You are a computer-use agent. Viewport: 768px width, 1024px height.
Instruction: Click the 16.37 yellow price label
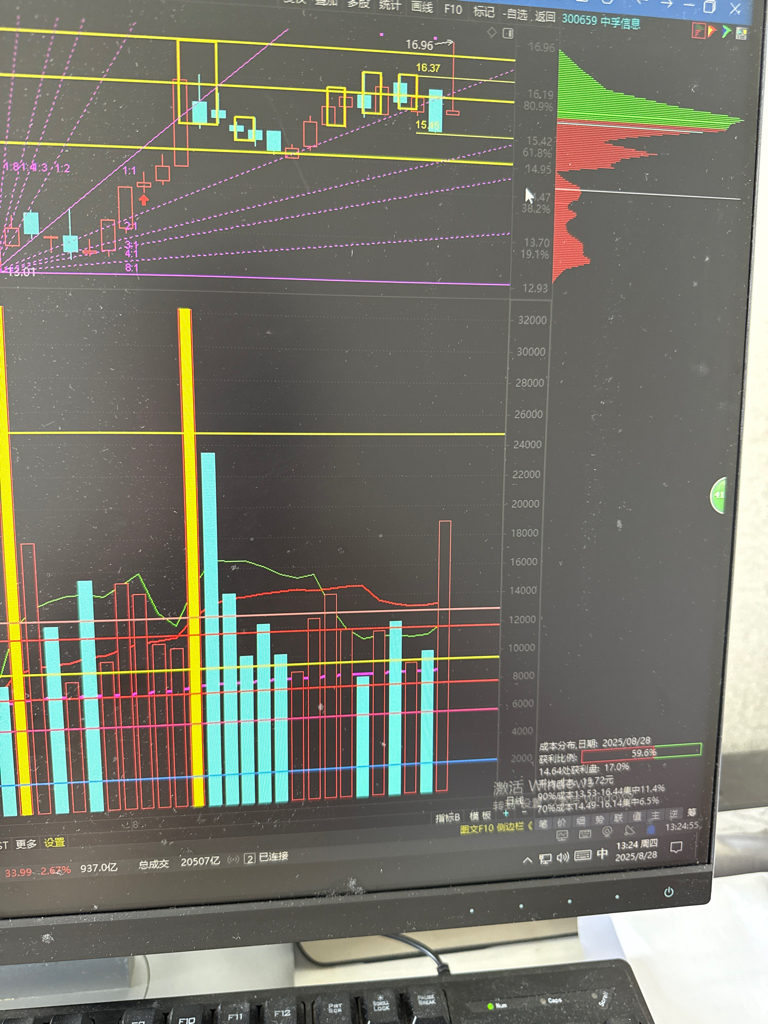coord(428,67)
